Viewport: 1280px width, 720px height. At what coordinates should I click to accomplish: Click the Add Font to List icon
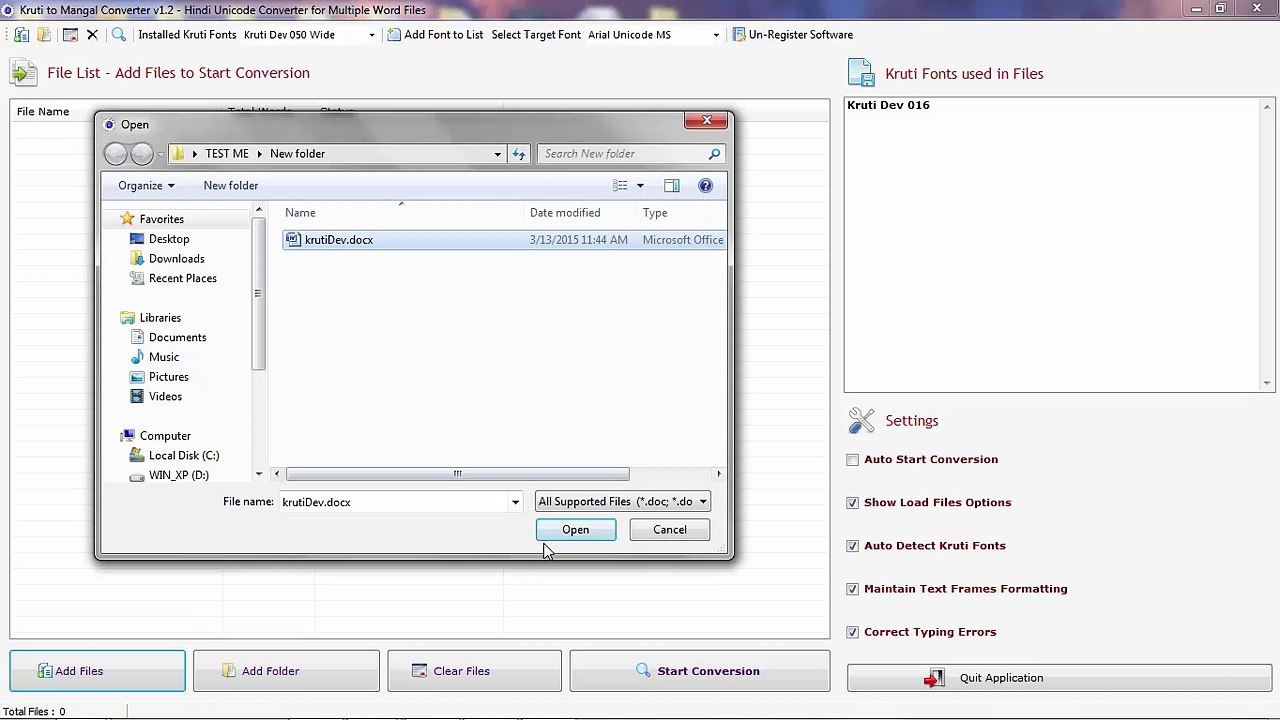click(x=394, y=34)
